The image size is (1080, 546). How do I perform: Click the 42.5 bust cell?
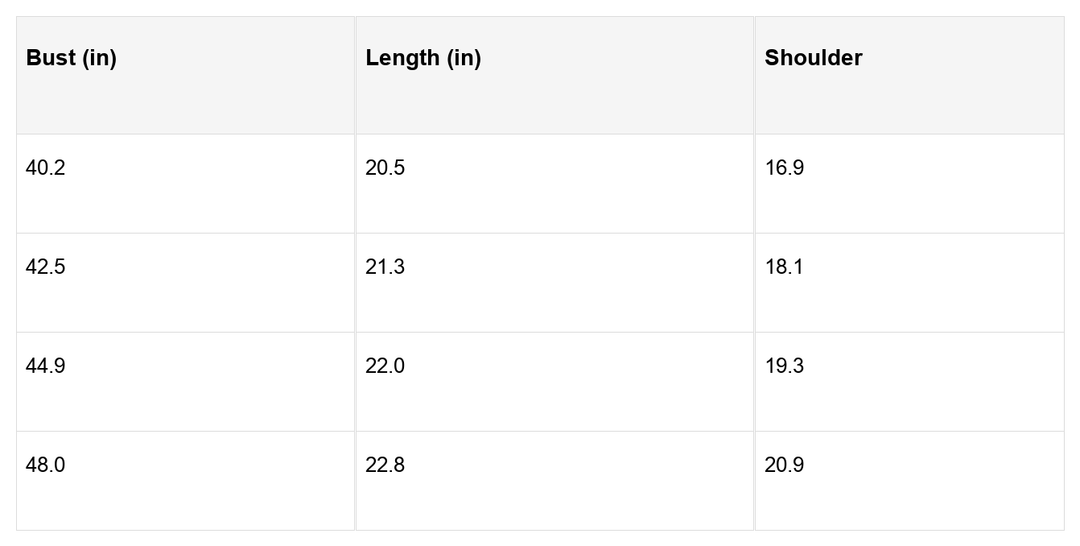point(46,267)
